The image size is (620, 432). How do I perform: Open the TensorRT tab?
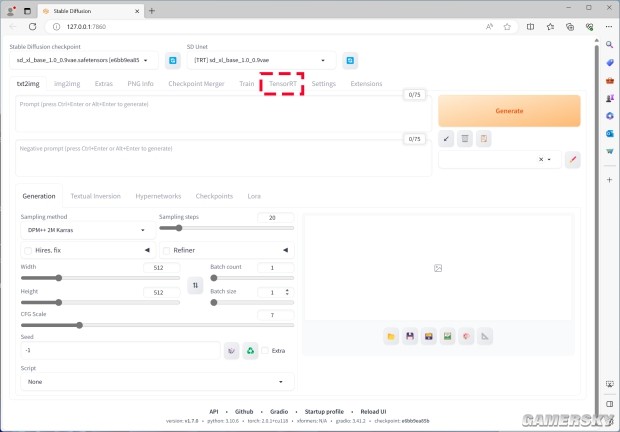283,84
